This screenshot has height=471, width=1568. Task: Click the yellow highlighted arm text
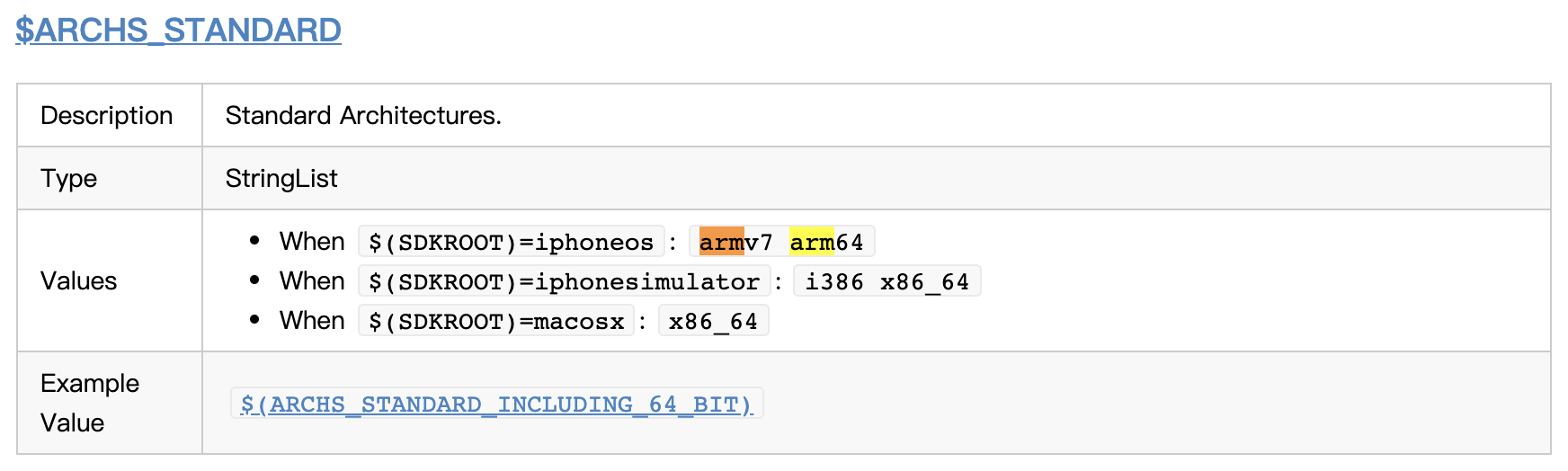[812, 242]
